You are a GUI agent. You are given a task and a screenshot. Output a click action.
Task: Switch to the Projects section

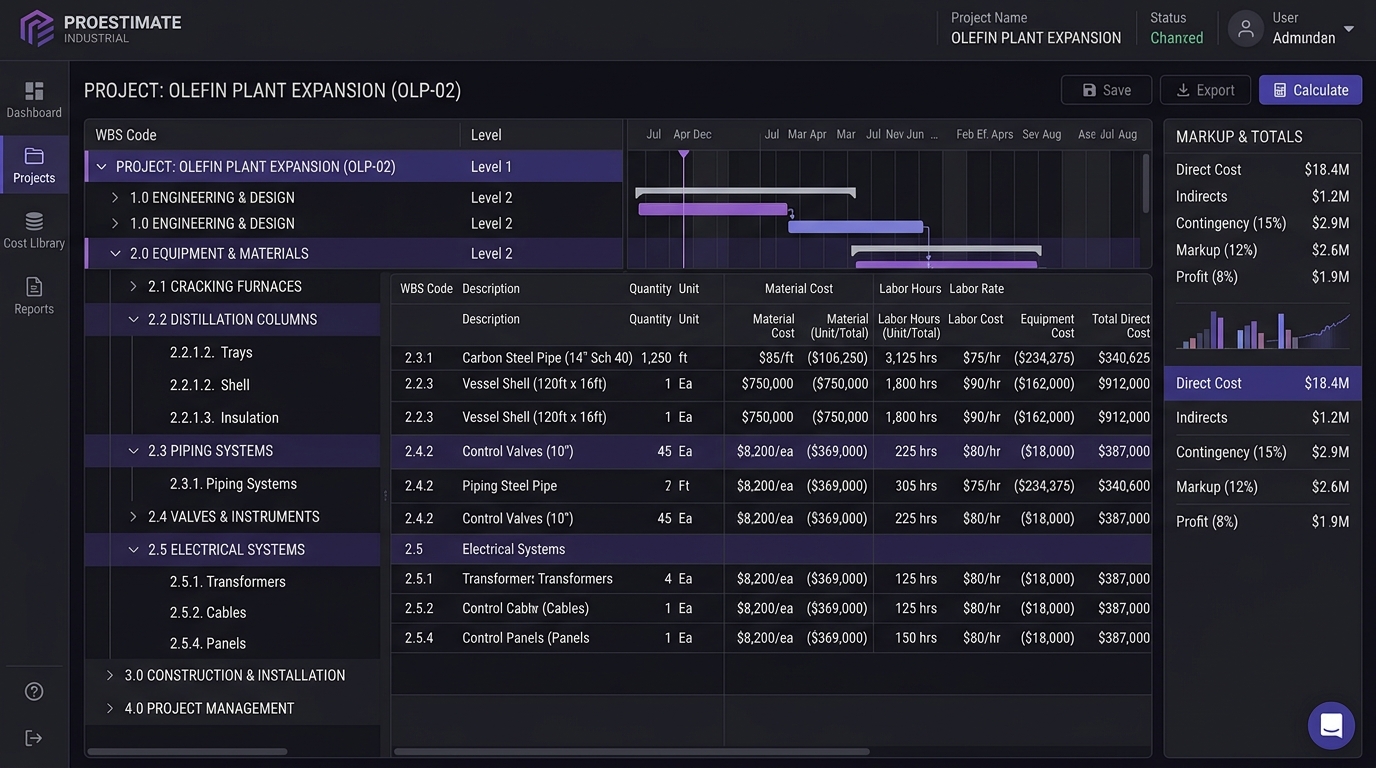[34, 165]
